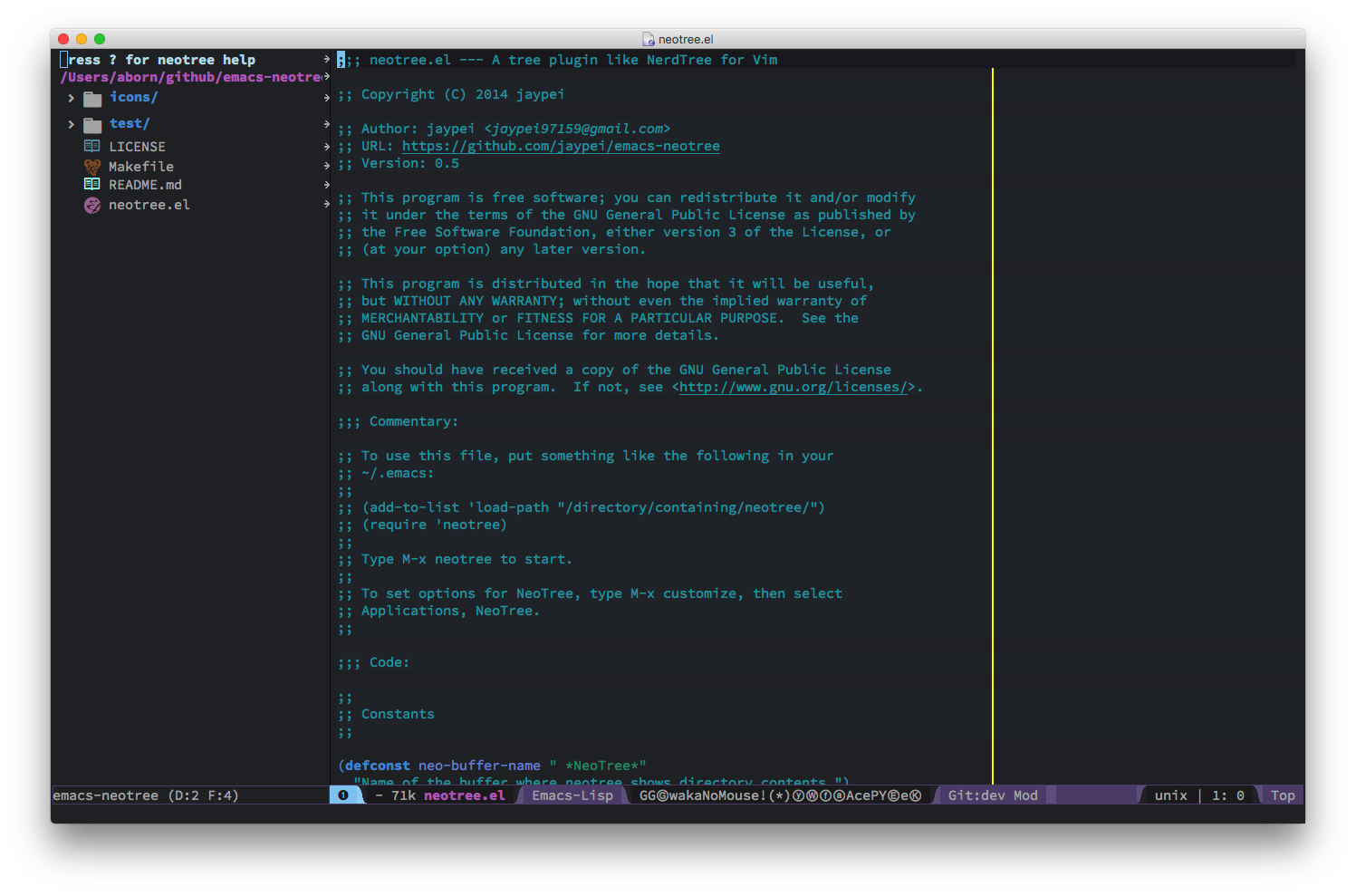Click the LICENSE file icon

click(91, 146)
